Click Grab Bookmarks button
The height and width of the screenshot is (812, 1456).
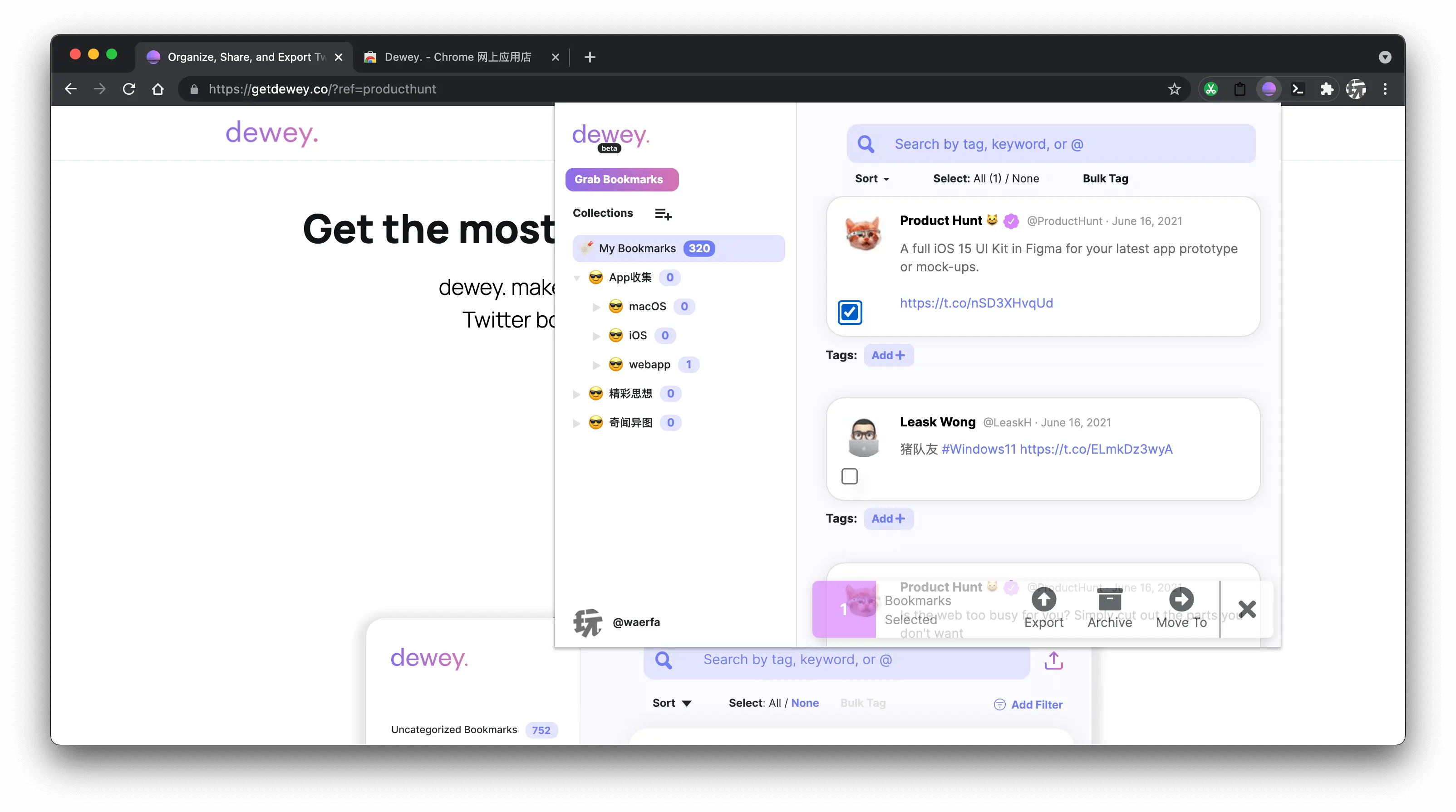[621, 180]
